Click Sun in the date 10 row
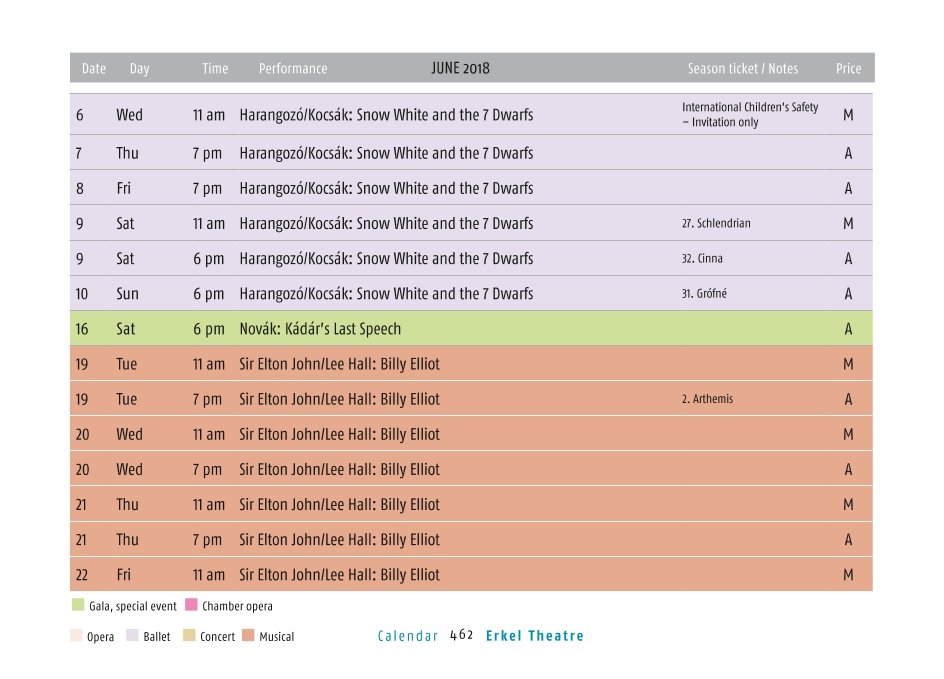944x679 pixels. click(127, 294)
